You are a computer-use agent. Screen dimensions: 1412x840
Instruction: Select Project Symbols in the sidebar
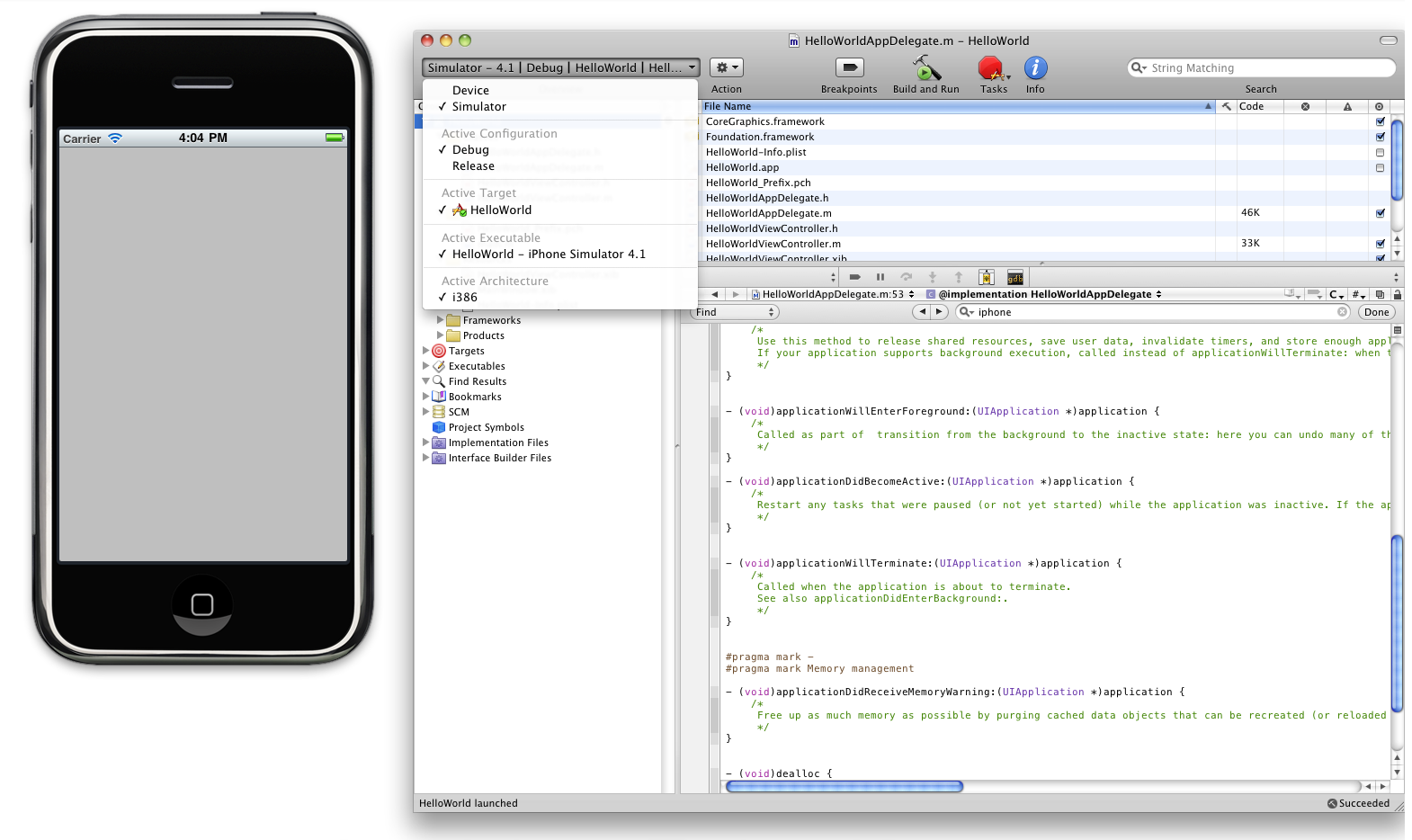486,427
